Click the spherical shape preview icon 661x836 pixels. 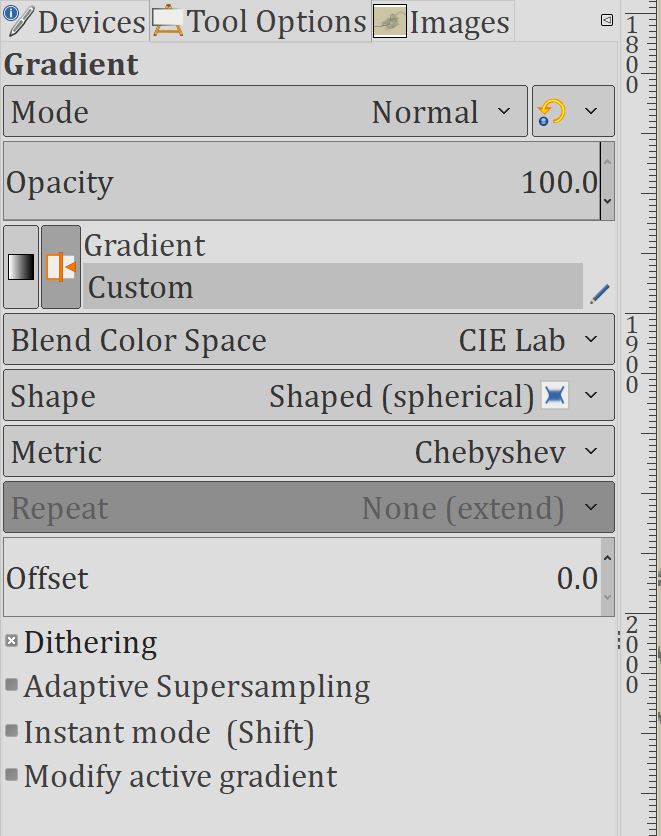point(554,396)
